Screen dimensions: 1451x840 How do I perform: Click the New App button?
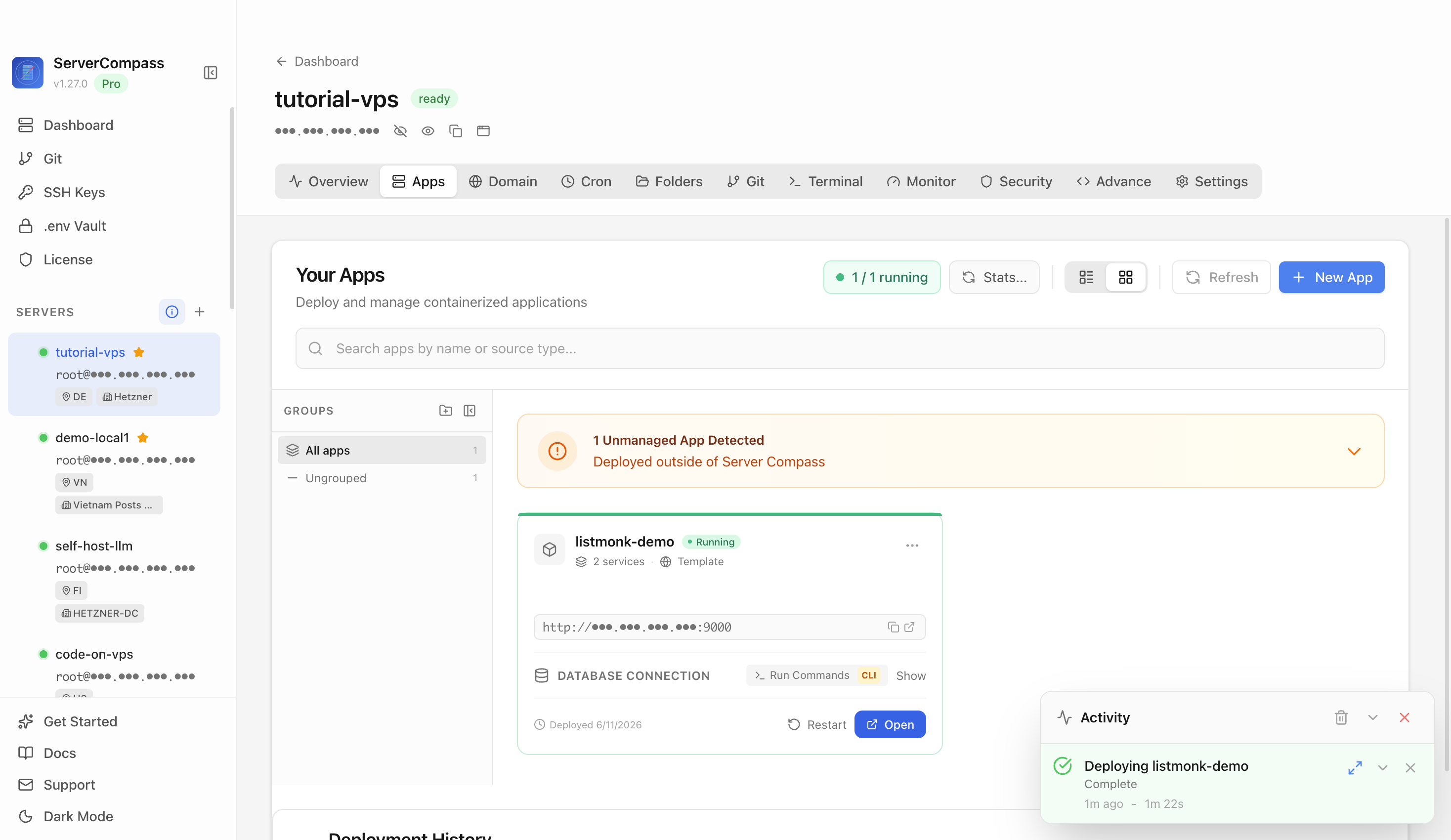point(1331,278)
